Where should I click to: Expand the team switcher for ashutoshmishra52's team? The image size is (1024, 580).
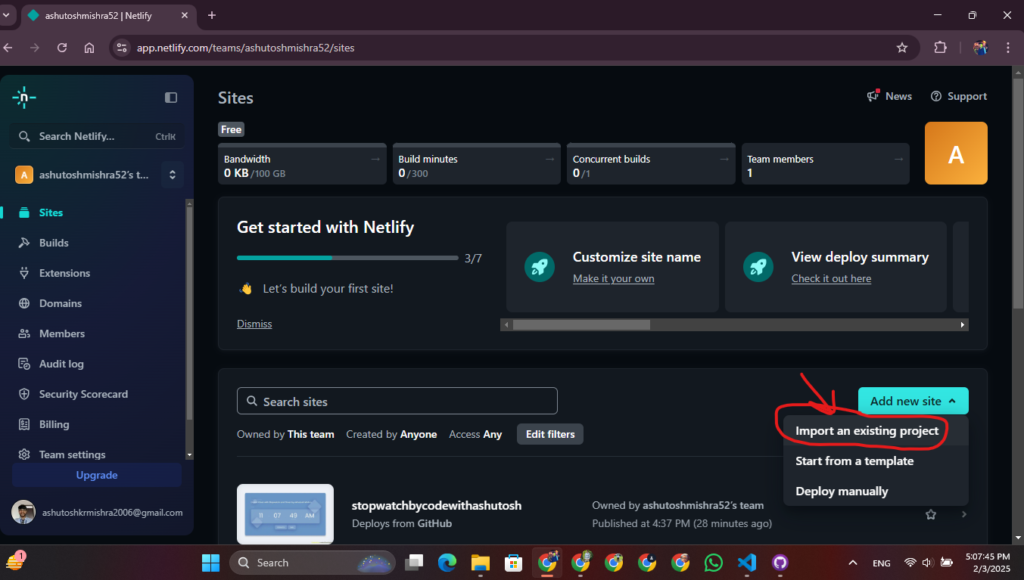point(171,173)
